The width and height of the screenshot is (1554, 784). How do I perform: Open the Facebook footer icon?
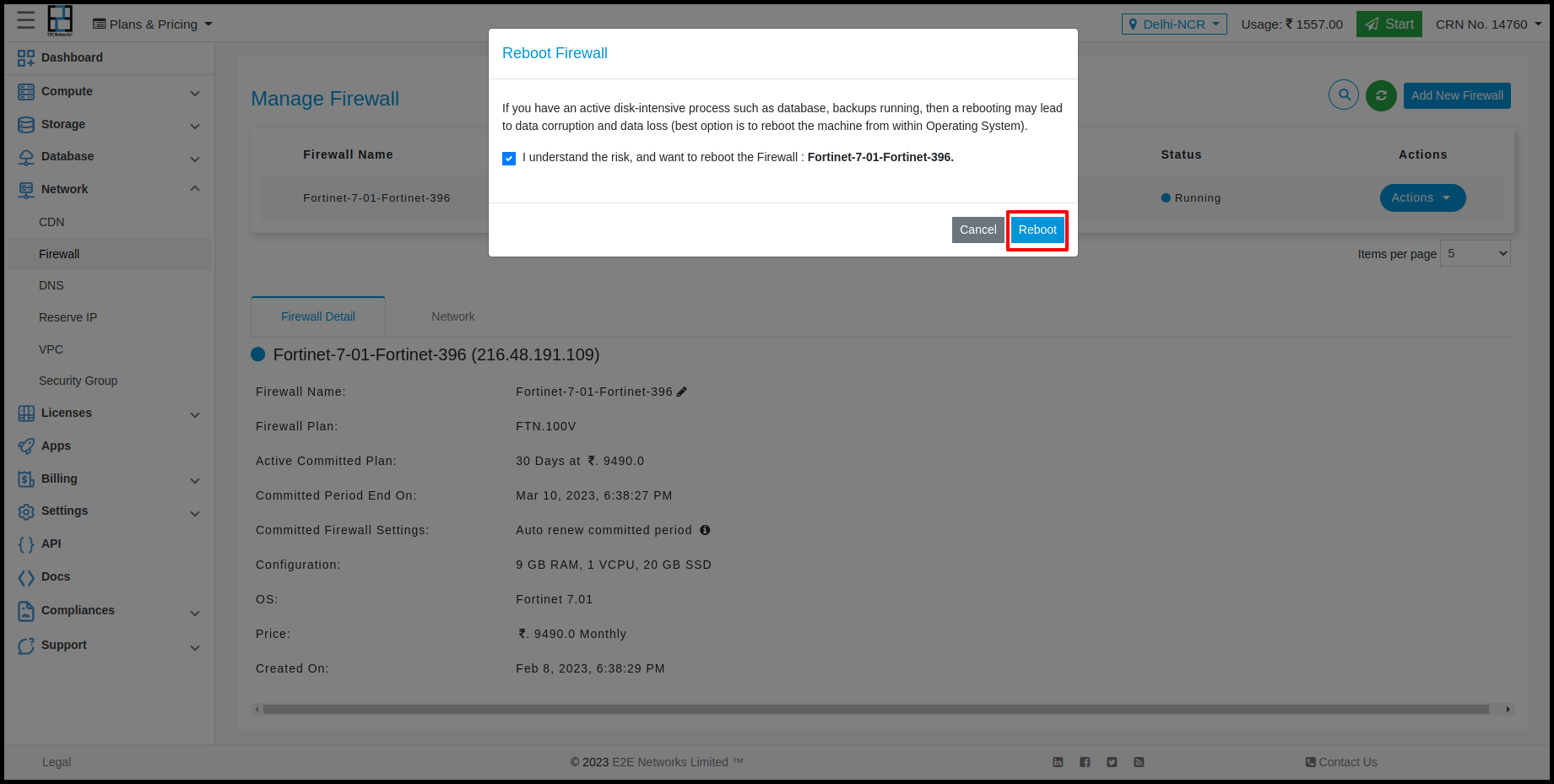click(x=1085, y=762)
